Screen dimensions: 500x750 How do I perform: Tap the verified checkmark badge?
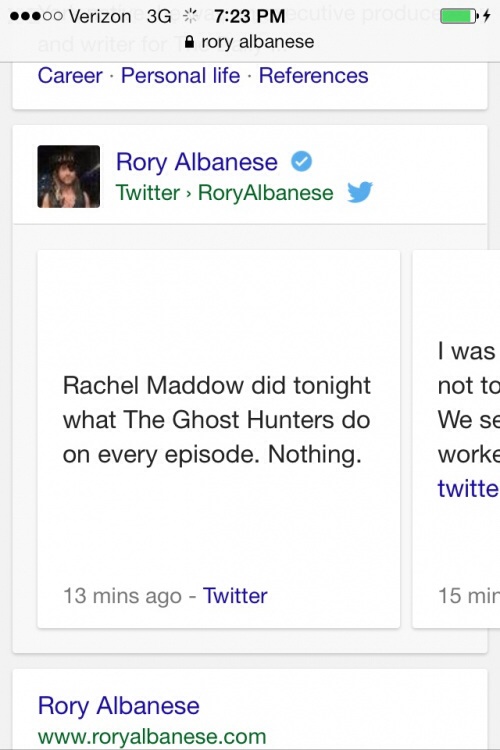[301, 161]
